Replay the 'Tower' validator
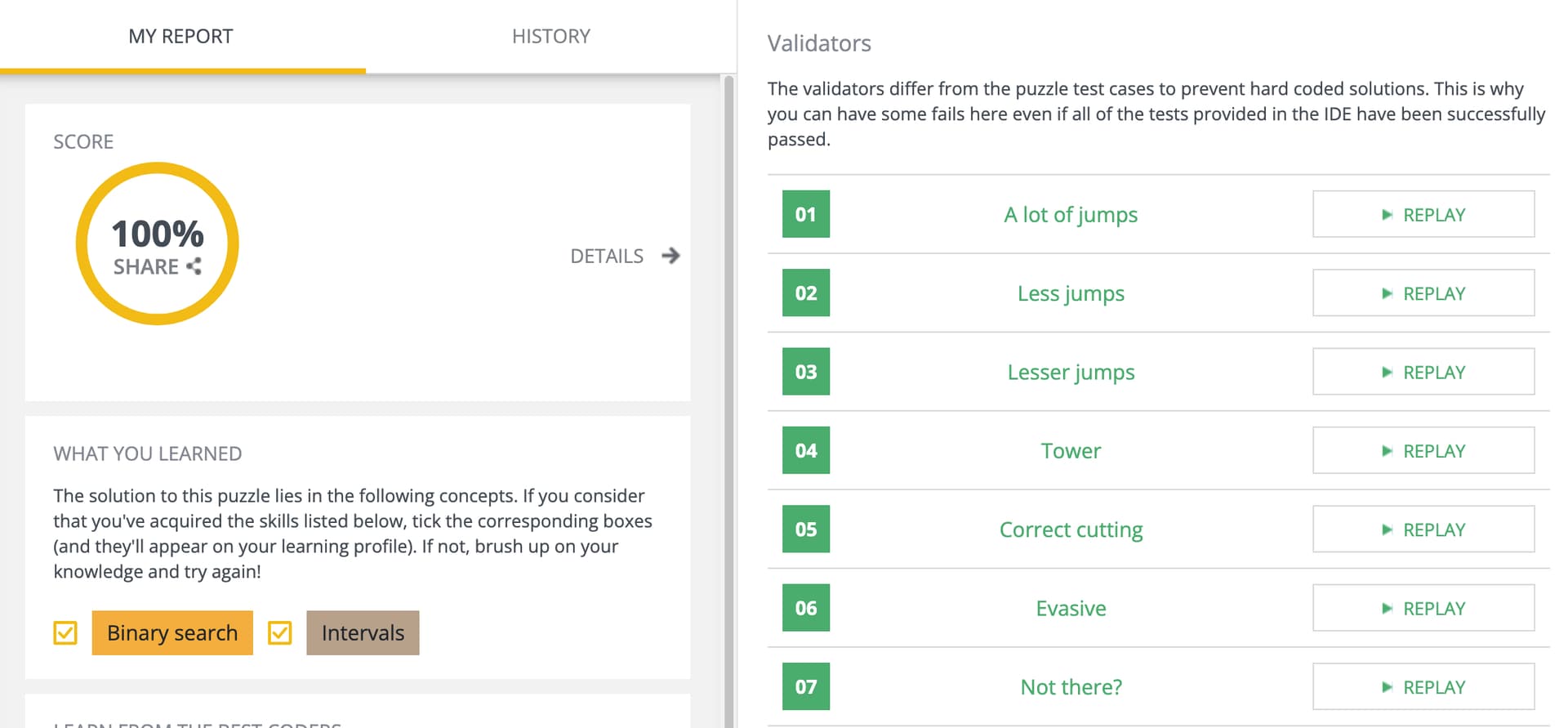The width and height of the screenshot is (1568, 728). point(1423,450)
